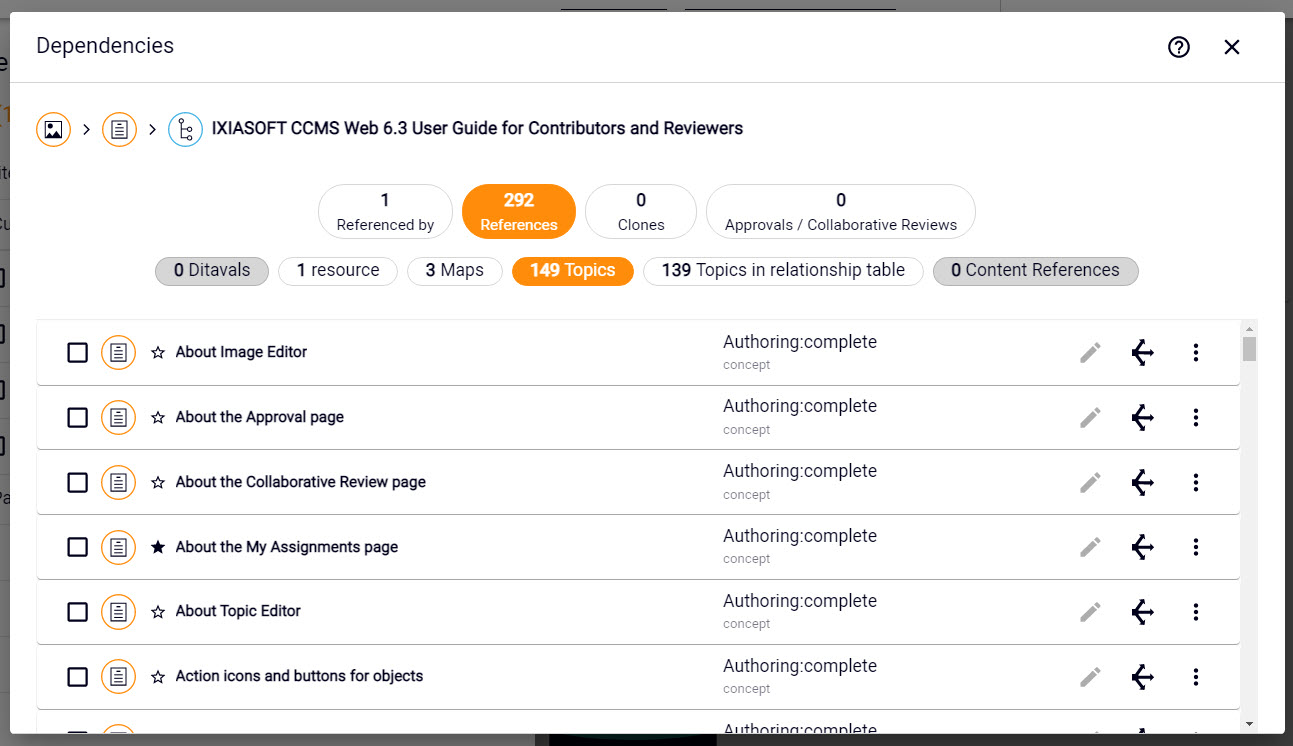Viewport: 1293px width, 746px height.
Task: Unfavorite About the My Assignments page star
Action: point(158,548)
